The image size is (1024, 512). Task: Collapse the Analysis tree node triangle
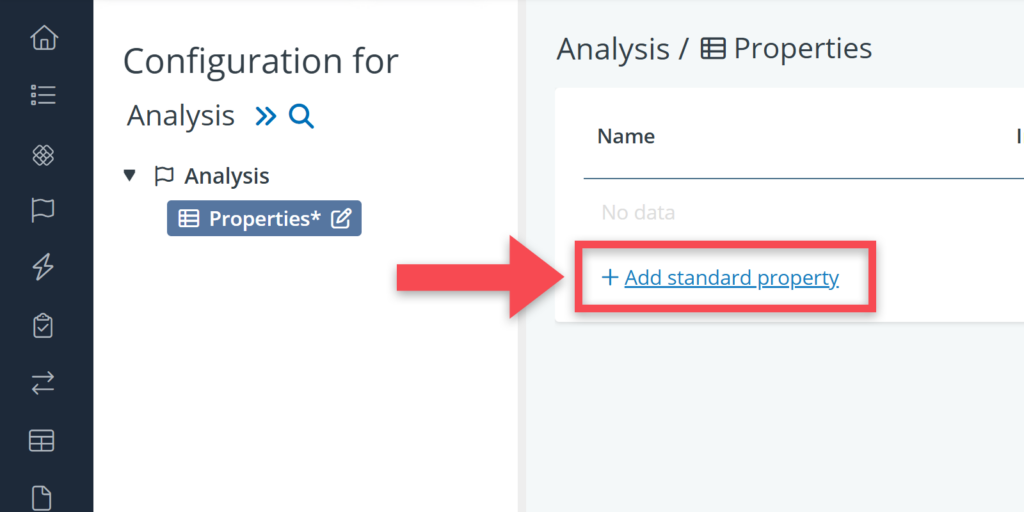(129, 176)
